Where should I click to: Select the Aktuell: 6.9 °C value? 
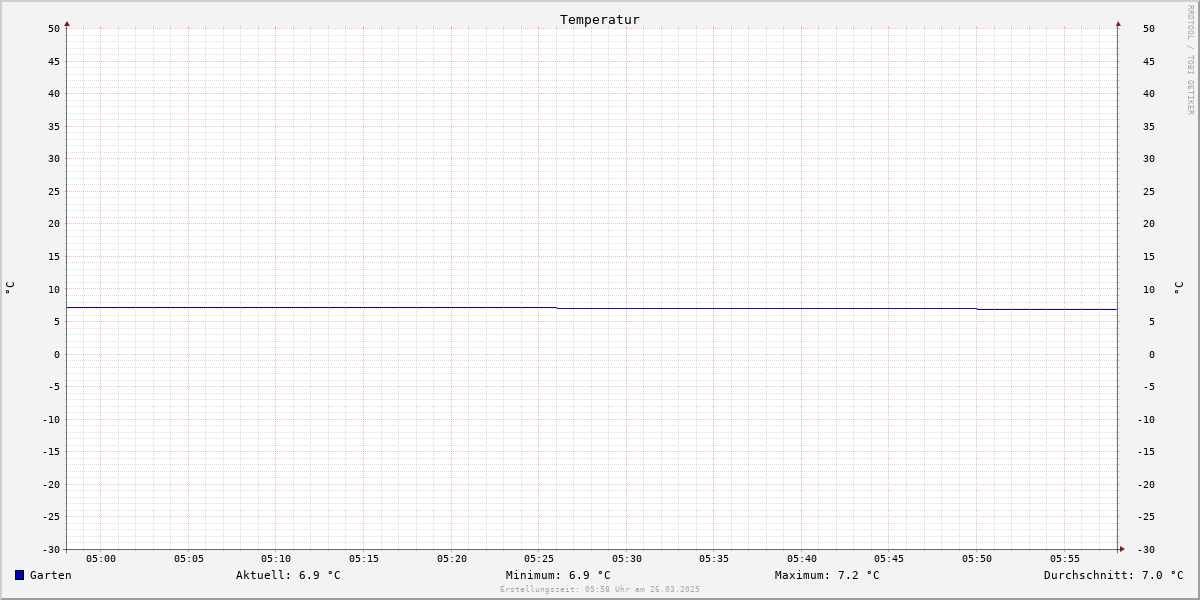click(288, 575)
